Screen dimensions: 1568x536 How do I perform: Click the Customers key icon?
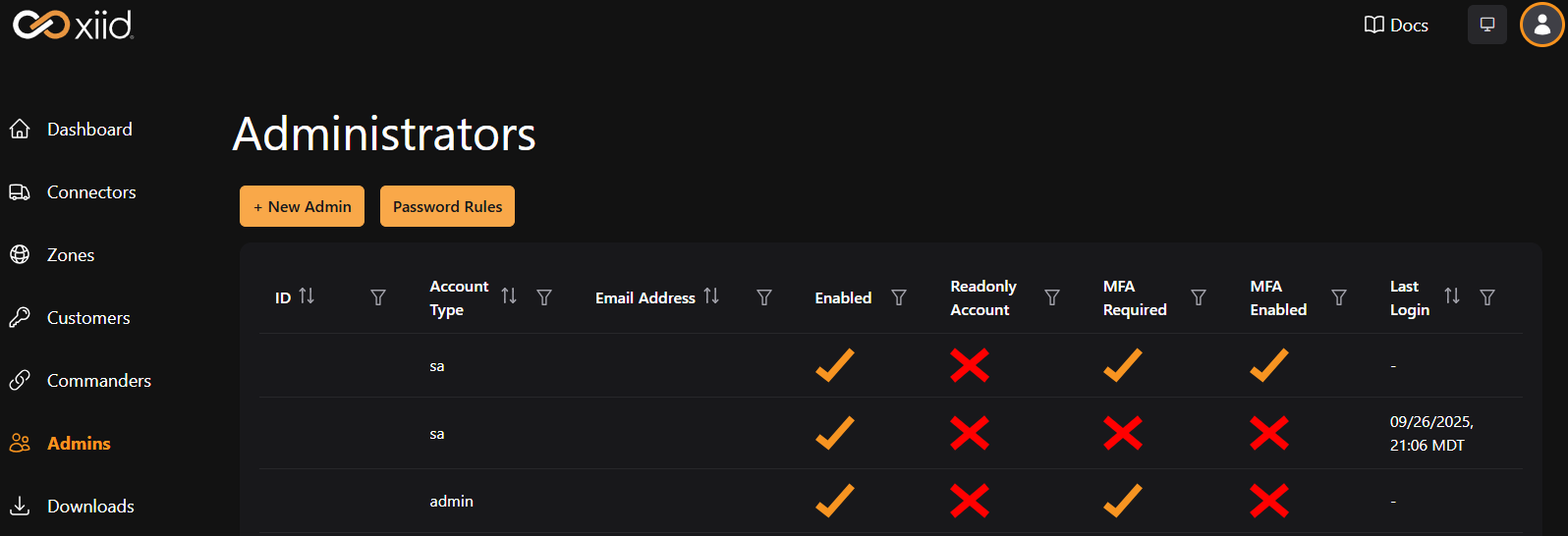[x=20, y=318]
